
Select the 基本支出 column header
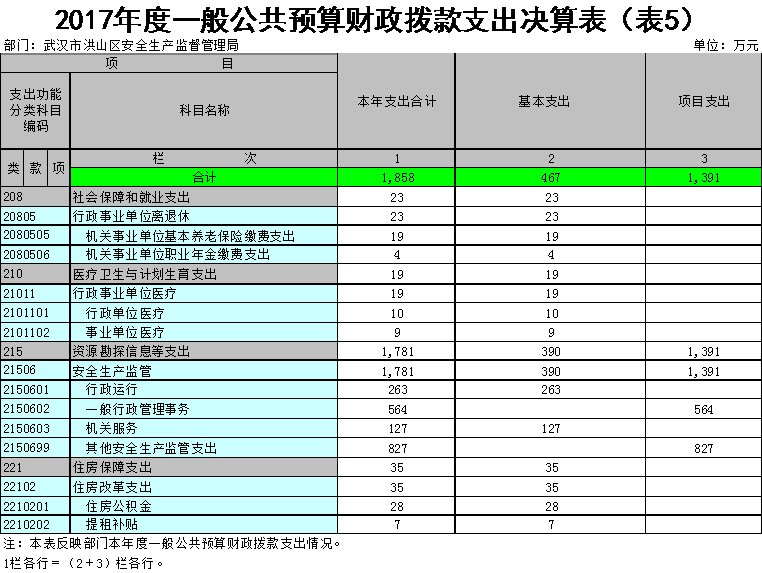(549, 101)
